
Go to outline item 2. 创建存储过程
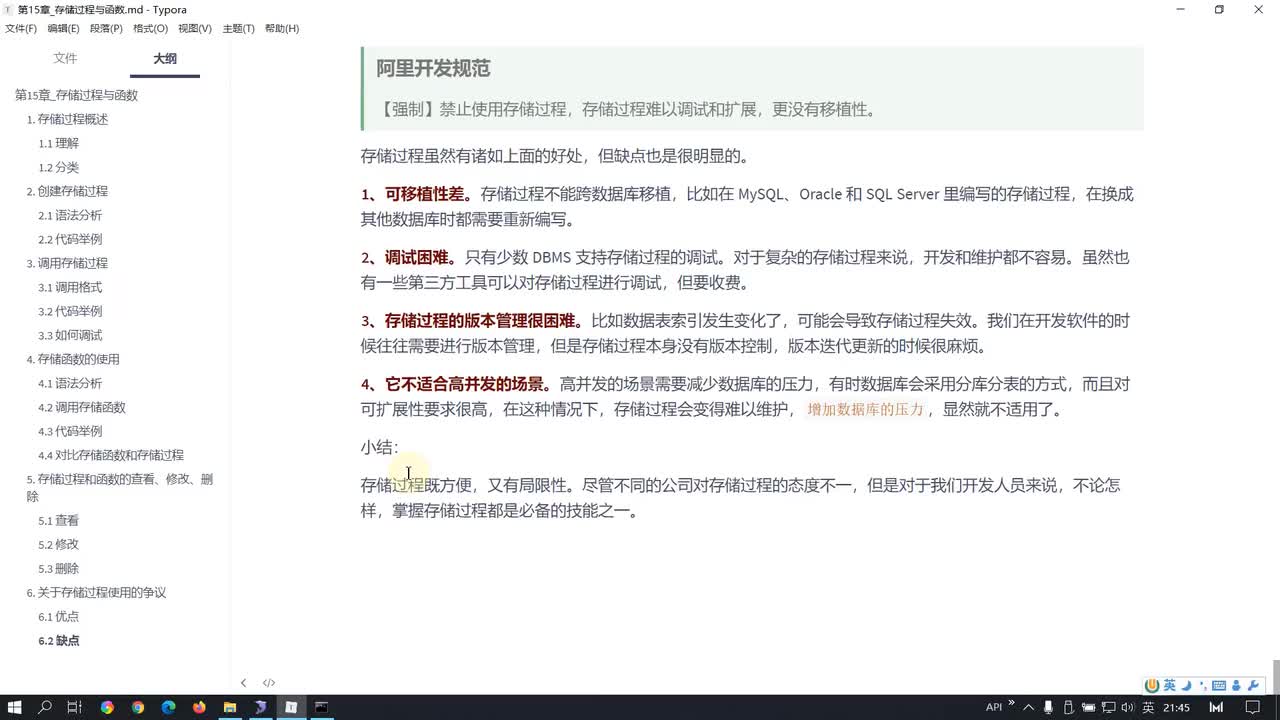pyautogui.click(x=67, y=191)
